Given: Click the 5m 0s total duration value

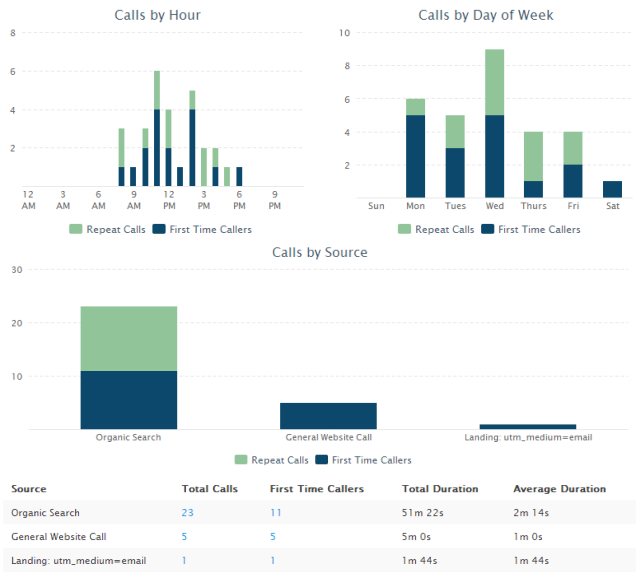Looking at the screenshot, I should click(416, 537).
